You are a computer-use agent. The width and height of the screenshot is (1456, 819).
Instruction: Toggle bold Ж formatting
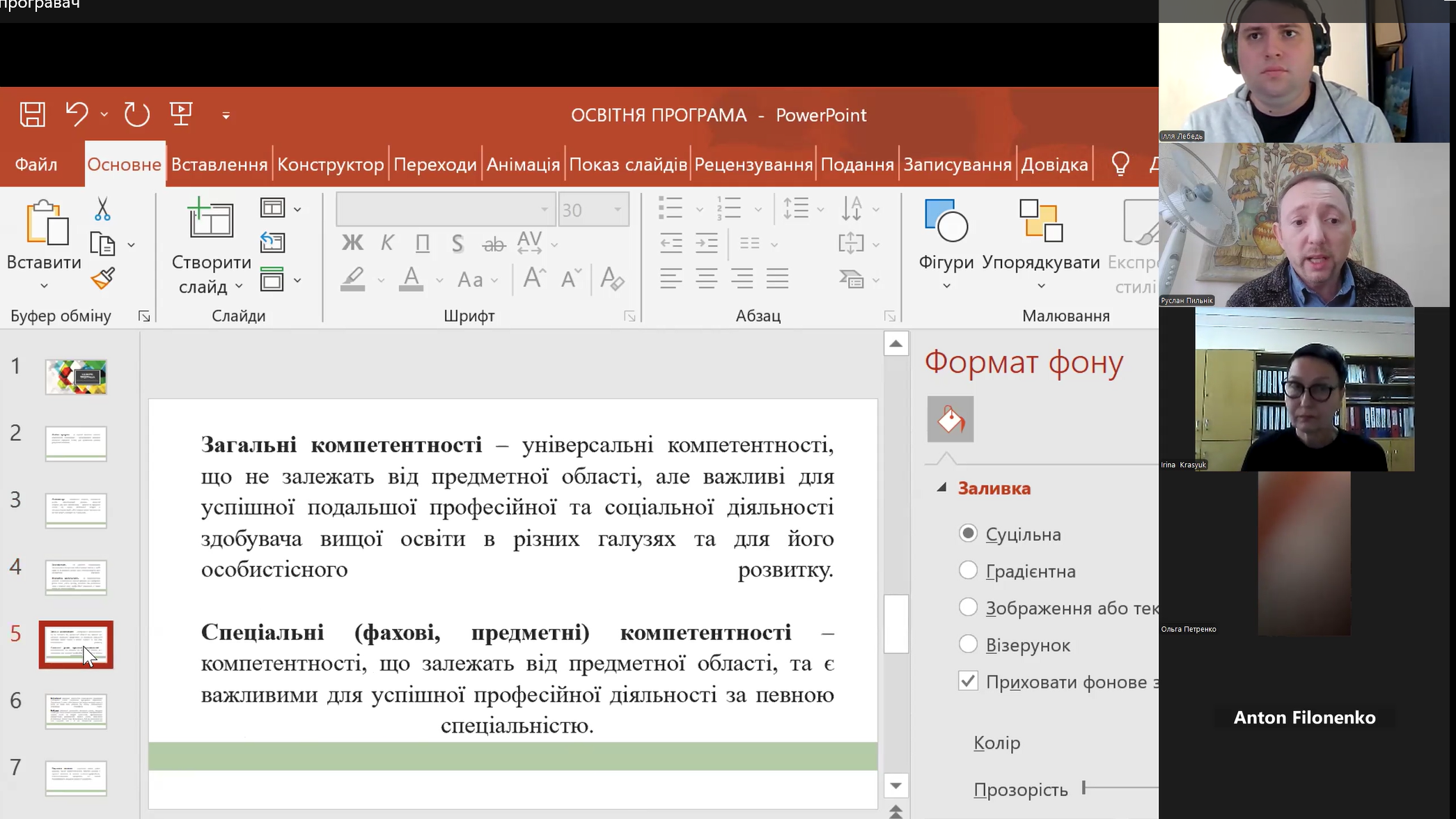[x=352, y=243]
